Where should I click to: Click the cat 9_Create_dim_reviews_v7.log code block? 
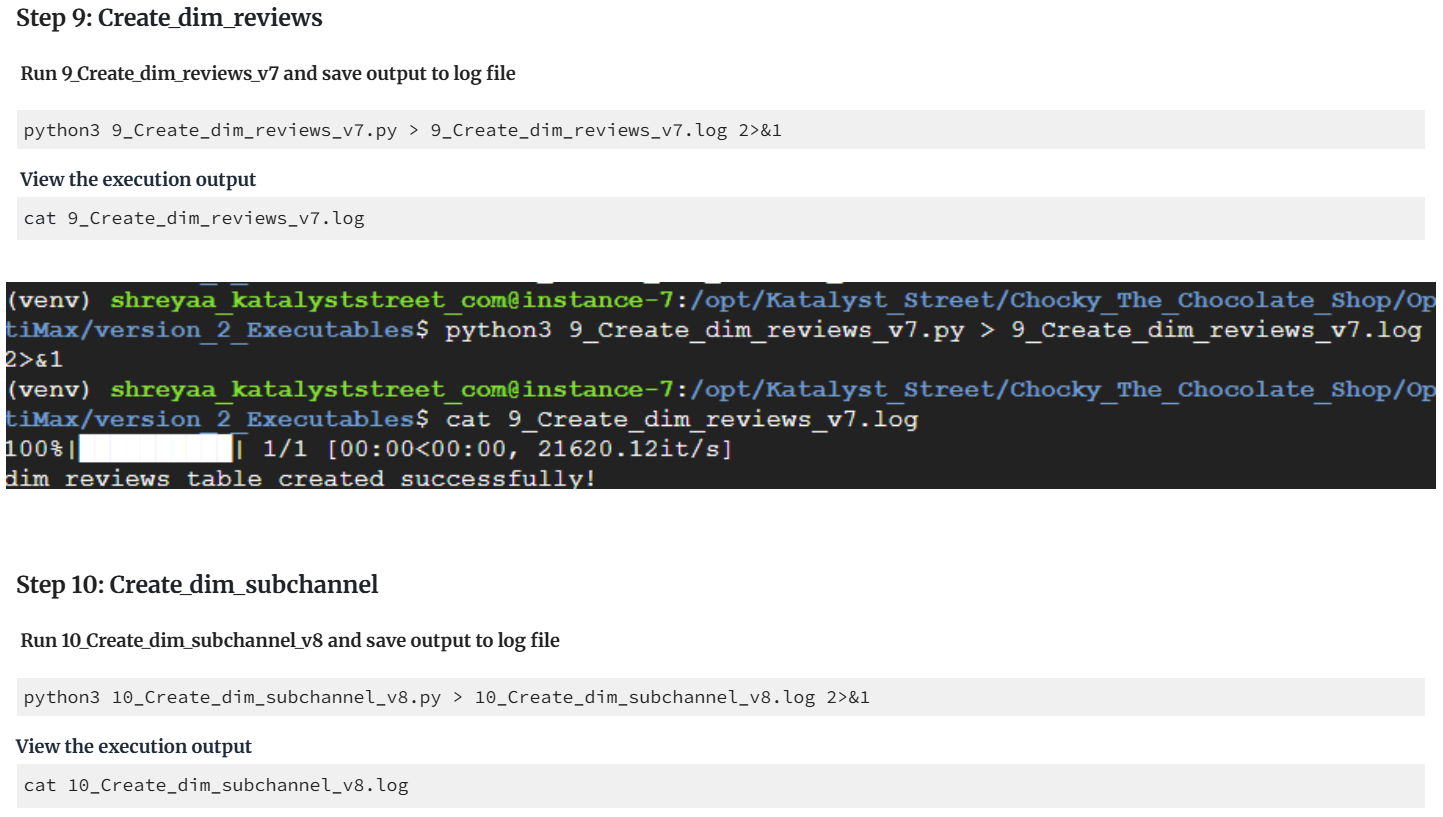tap(721, 218)
